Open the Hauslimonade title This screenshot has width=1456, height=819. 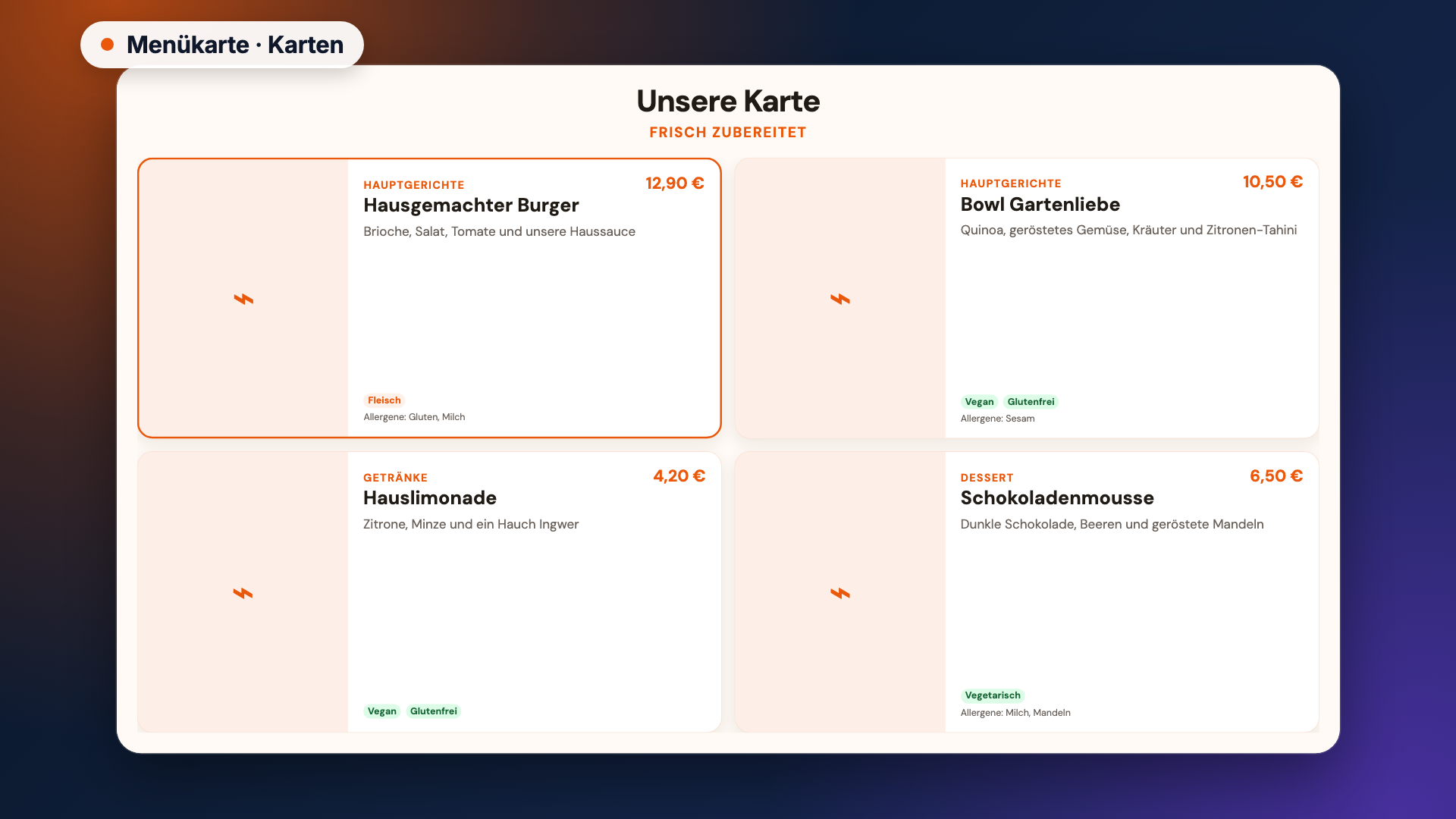pos(430,498)
